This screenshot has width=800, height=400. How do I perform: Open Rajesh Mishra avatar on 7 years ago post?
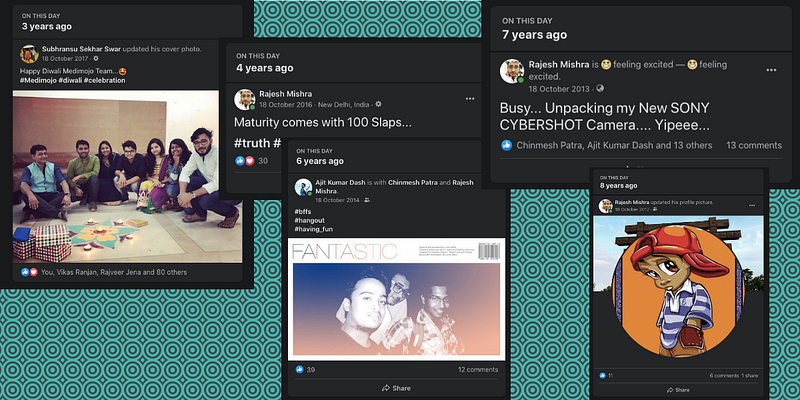click(x=512, y=71)
